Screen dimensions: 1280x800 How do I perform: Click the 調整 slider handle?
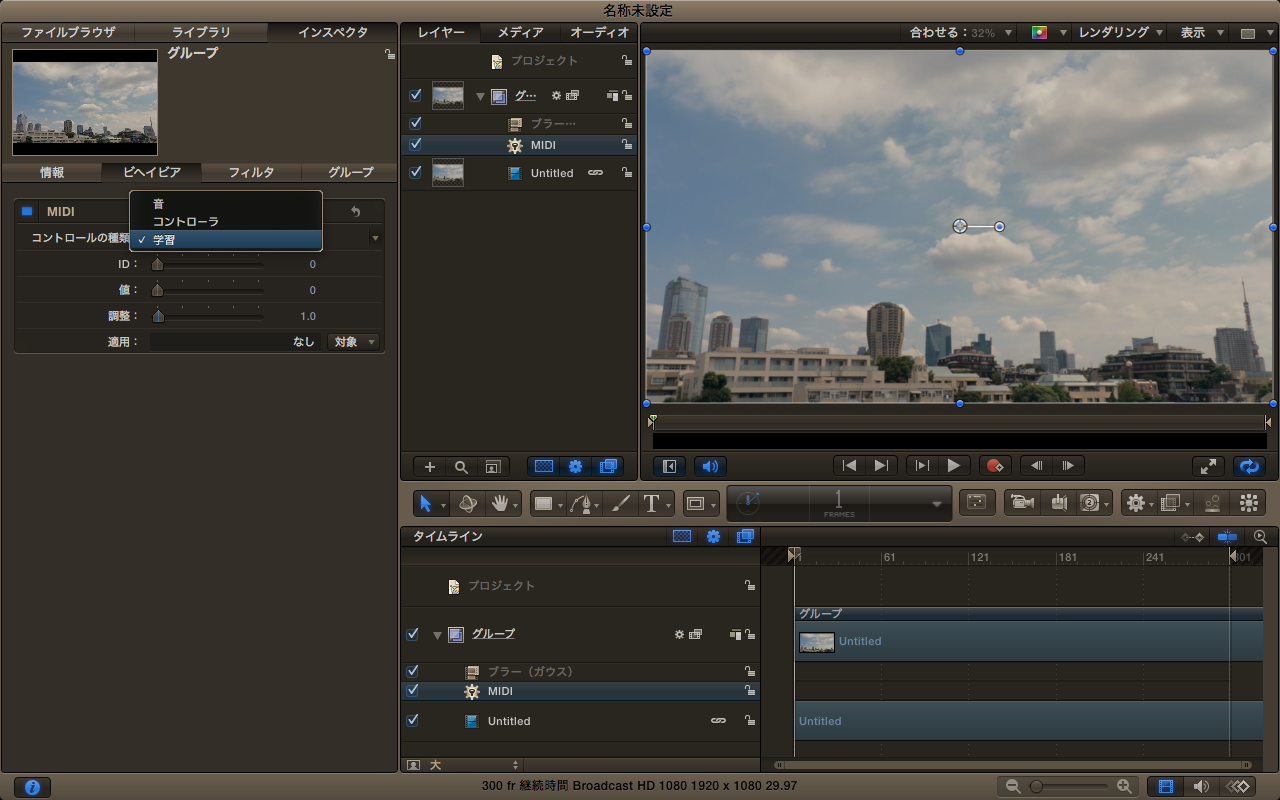tap(158, 316)
